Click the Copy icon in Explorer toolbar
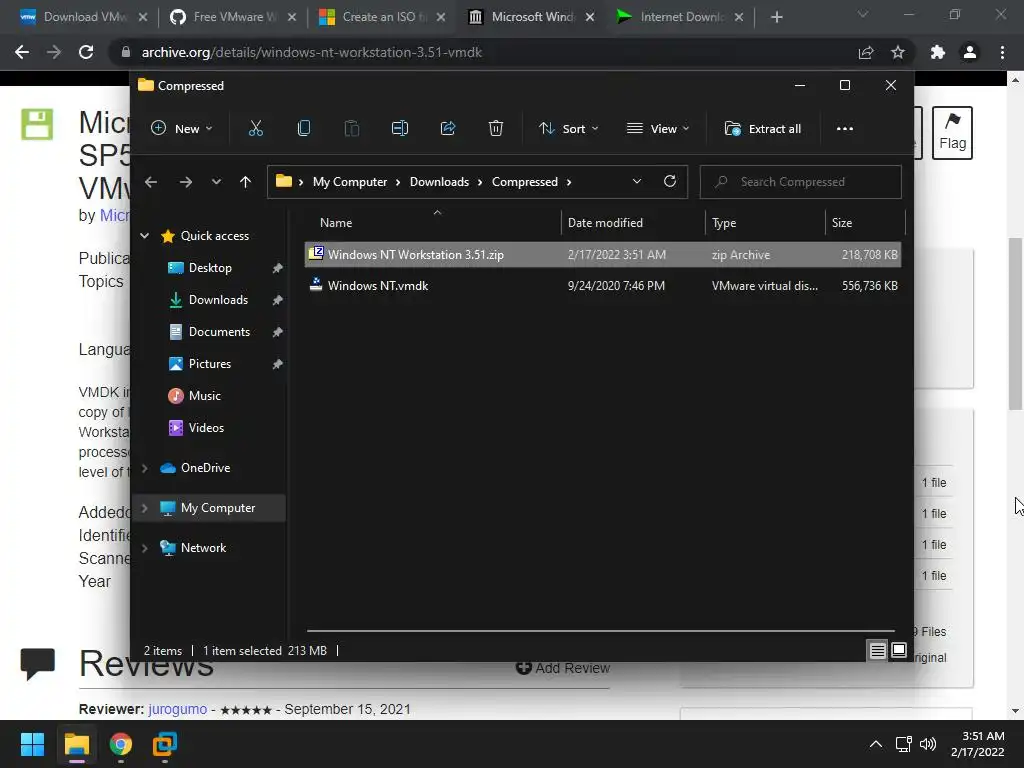This screenshot has height=768, width=1024. click(304, 129)
